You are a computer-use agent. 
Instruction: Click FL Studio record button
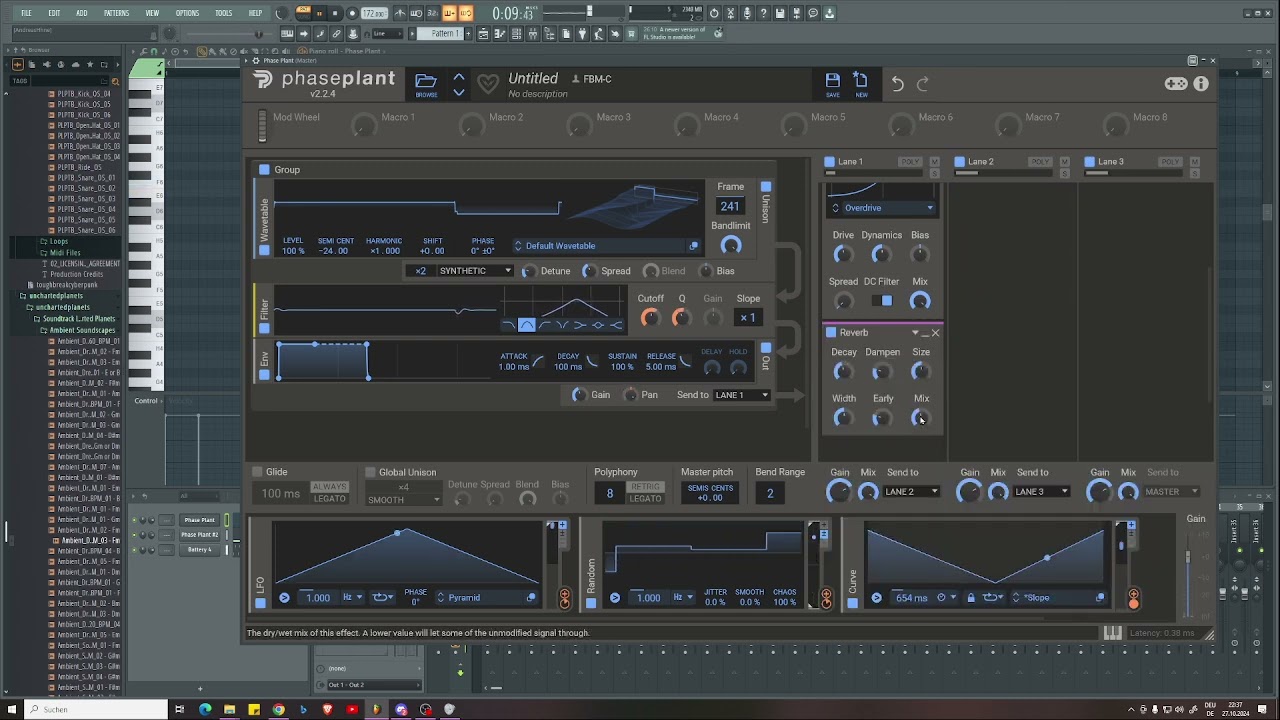pyautogui.click(x=350, y=13)
